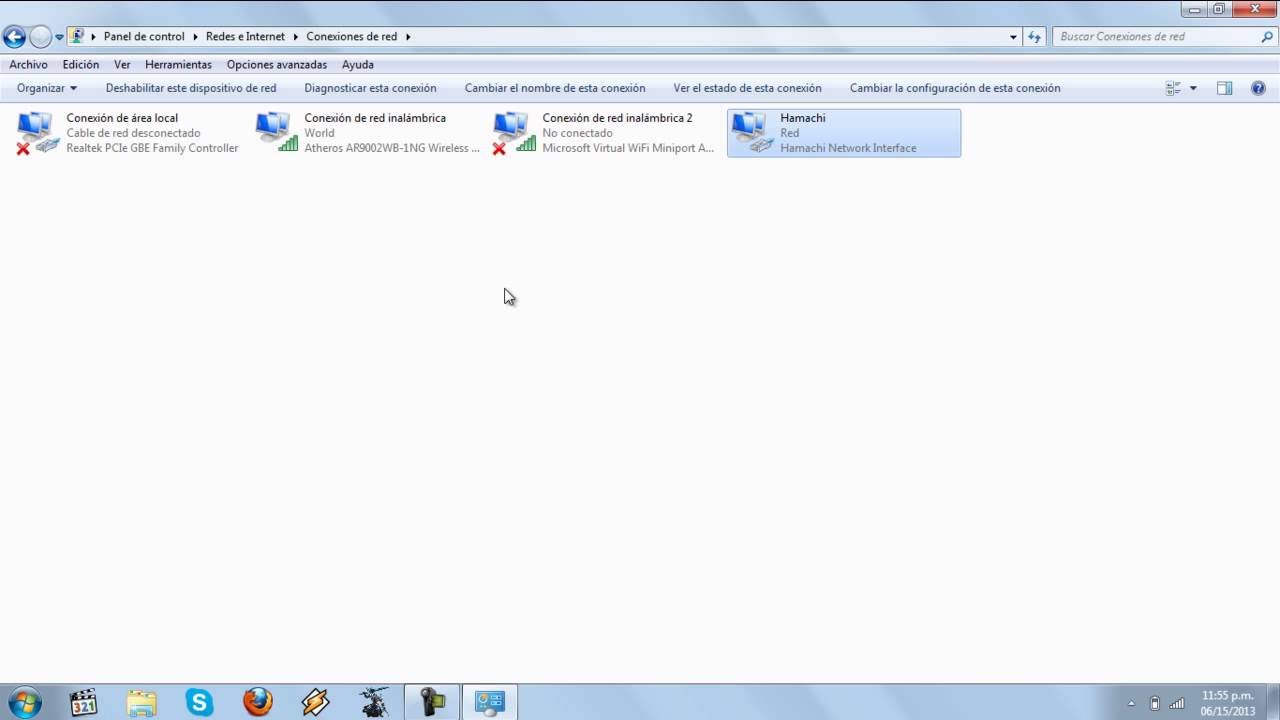
Task: Select 'Conexión de red inalámbrica' World adapter icon
Action: click(276, 132)
